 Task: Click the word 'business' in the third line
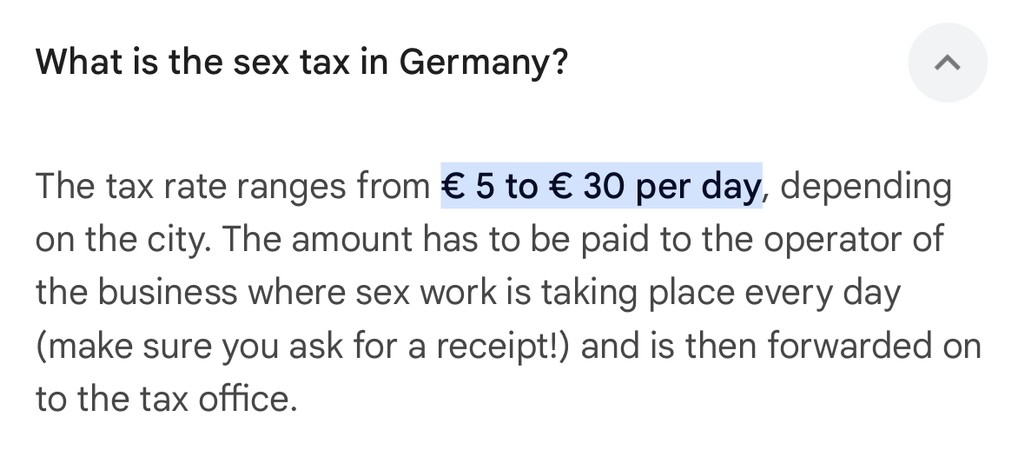[167, 293]
